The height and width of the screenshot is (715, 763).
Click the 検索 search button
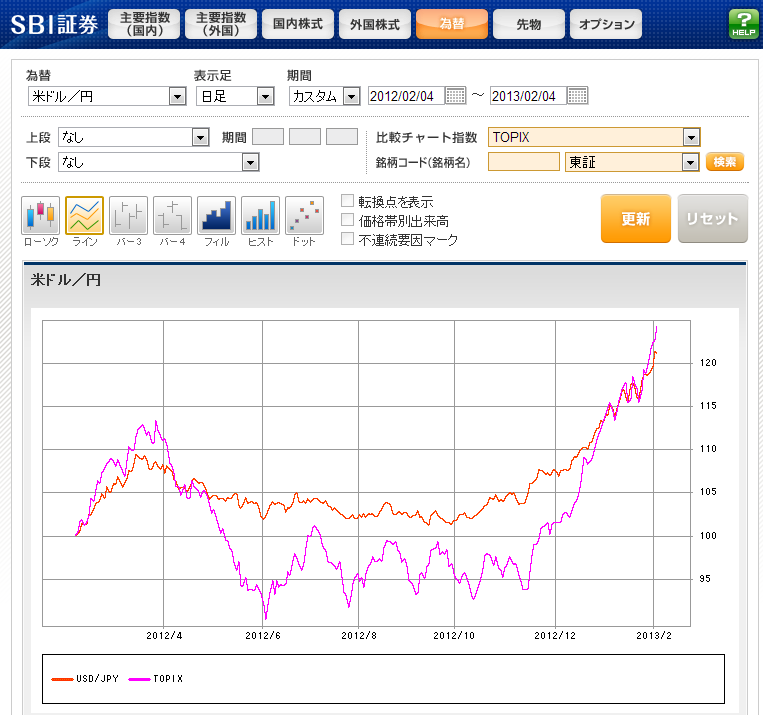click(725, 162)
